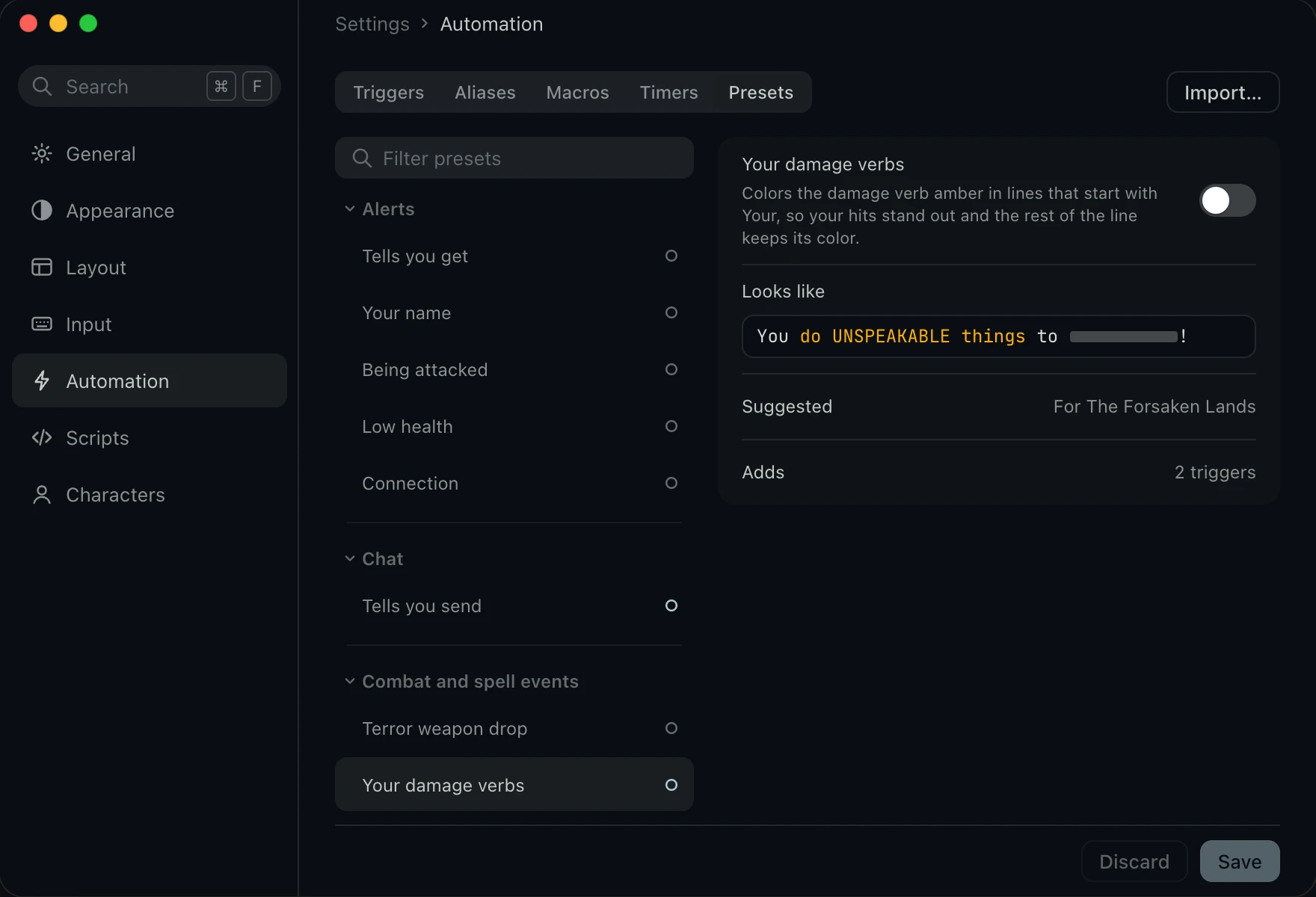Switch to the Triggers tab
Viewport: 1316px width, 897px height.
[388, 92]
